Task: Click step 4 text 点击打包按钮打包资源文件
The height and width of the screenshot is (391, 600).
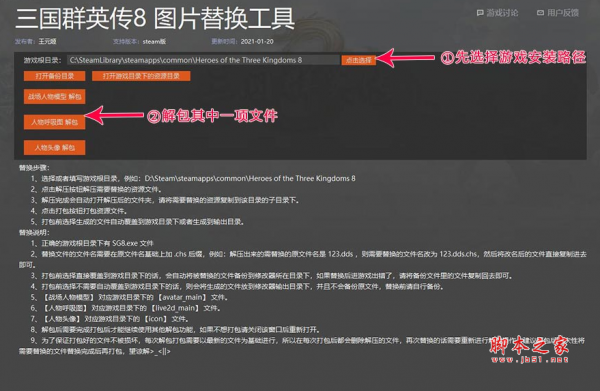Action: point(79,211)
